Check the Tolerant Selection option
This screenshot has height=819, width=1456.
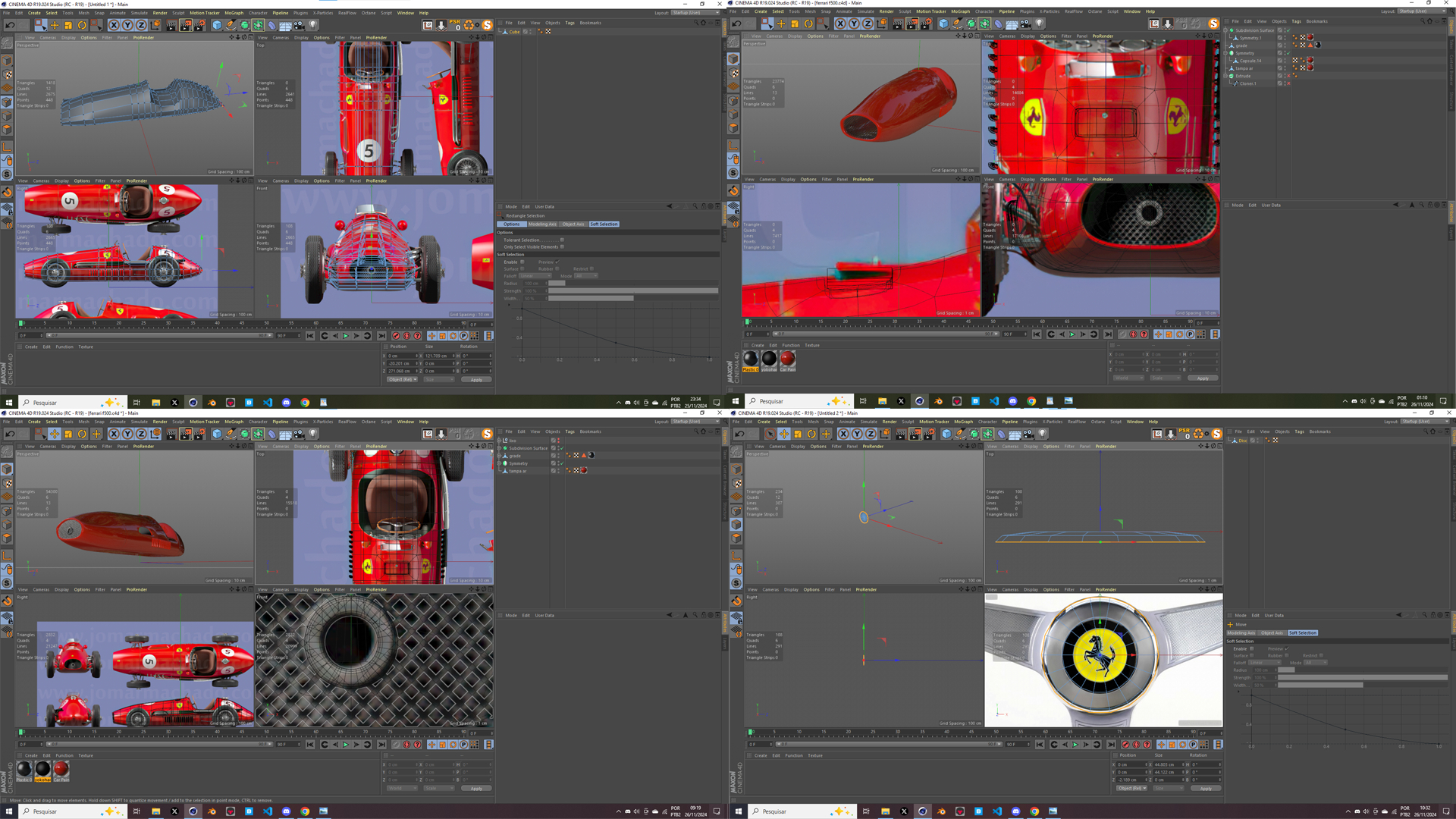click(x=562, y=240)
